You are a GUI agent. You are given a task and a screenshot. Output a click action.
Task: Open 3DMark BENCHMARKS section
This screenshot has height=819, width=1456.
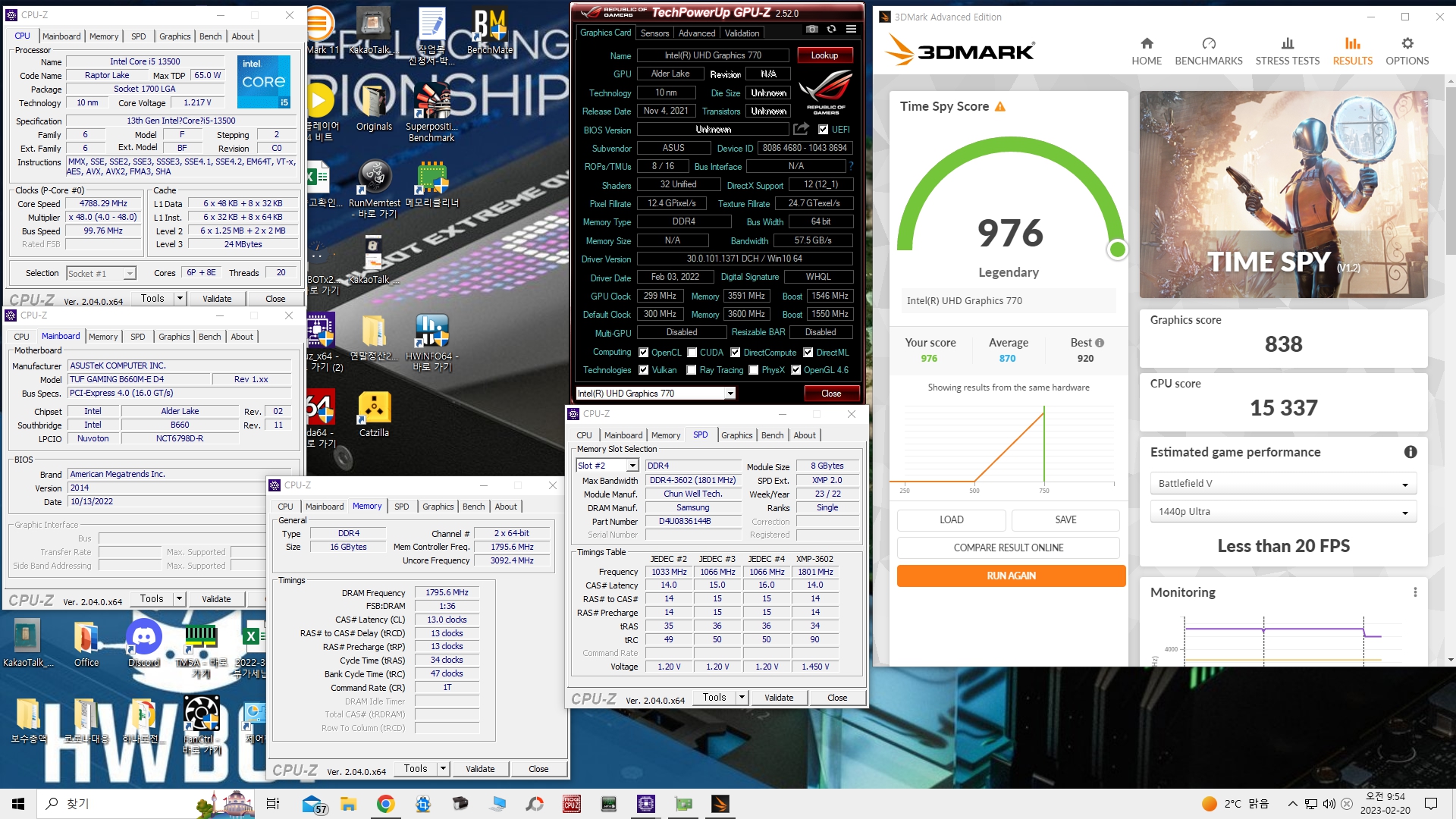1209,52
